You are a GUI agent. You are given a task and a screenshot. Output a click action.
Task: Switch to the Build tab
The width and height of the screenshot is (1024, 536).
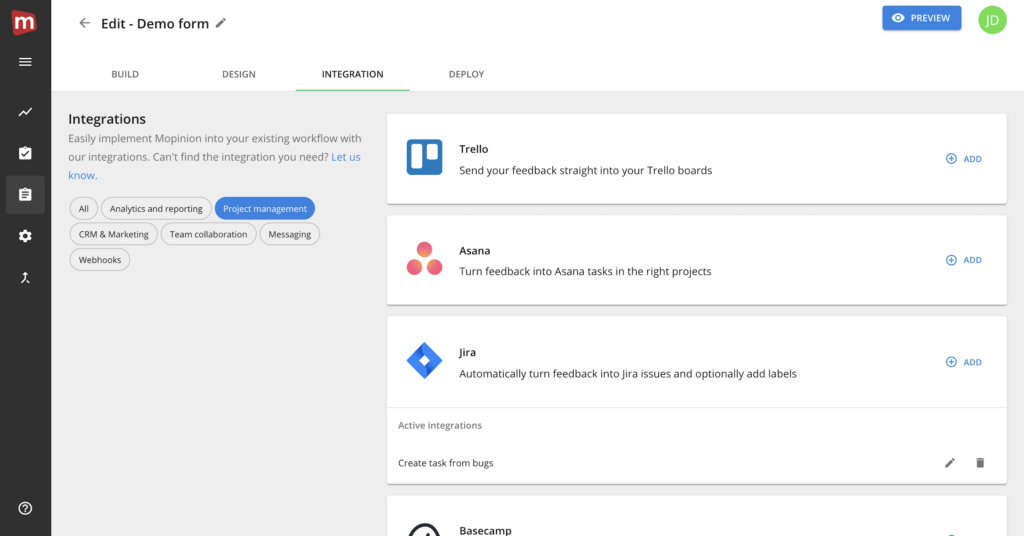(x=125, y=74)
